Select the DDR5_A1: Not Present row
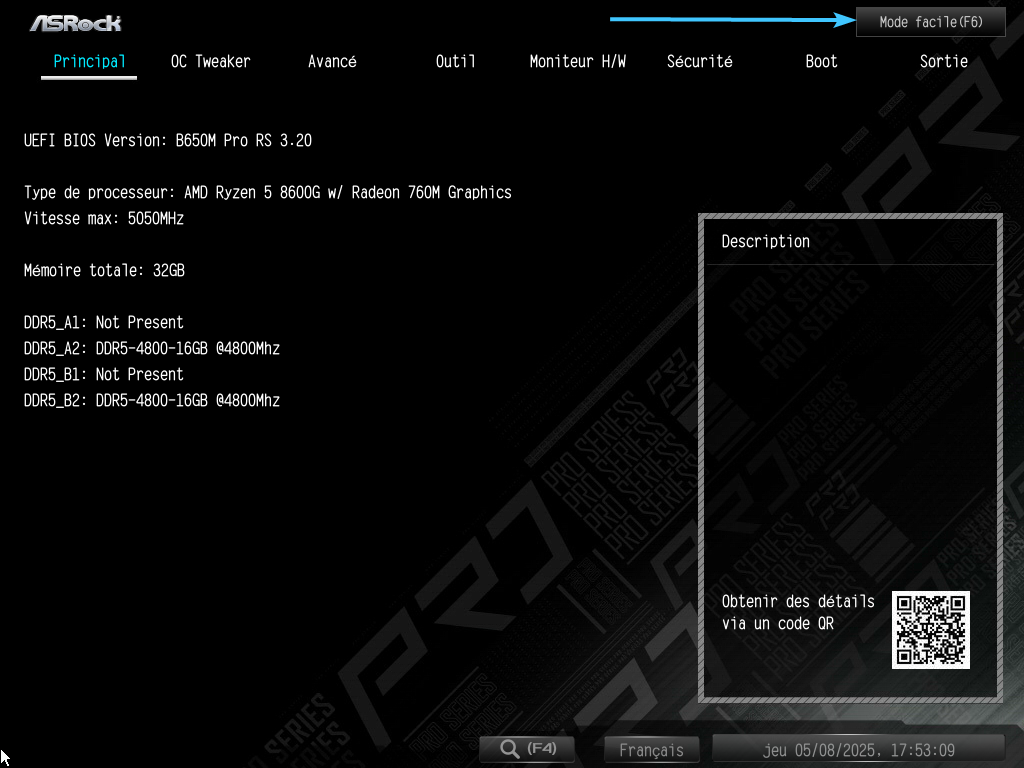This screenshot has width=1024, height=768. [x=104, y=323]
